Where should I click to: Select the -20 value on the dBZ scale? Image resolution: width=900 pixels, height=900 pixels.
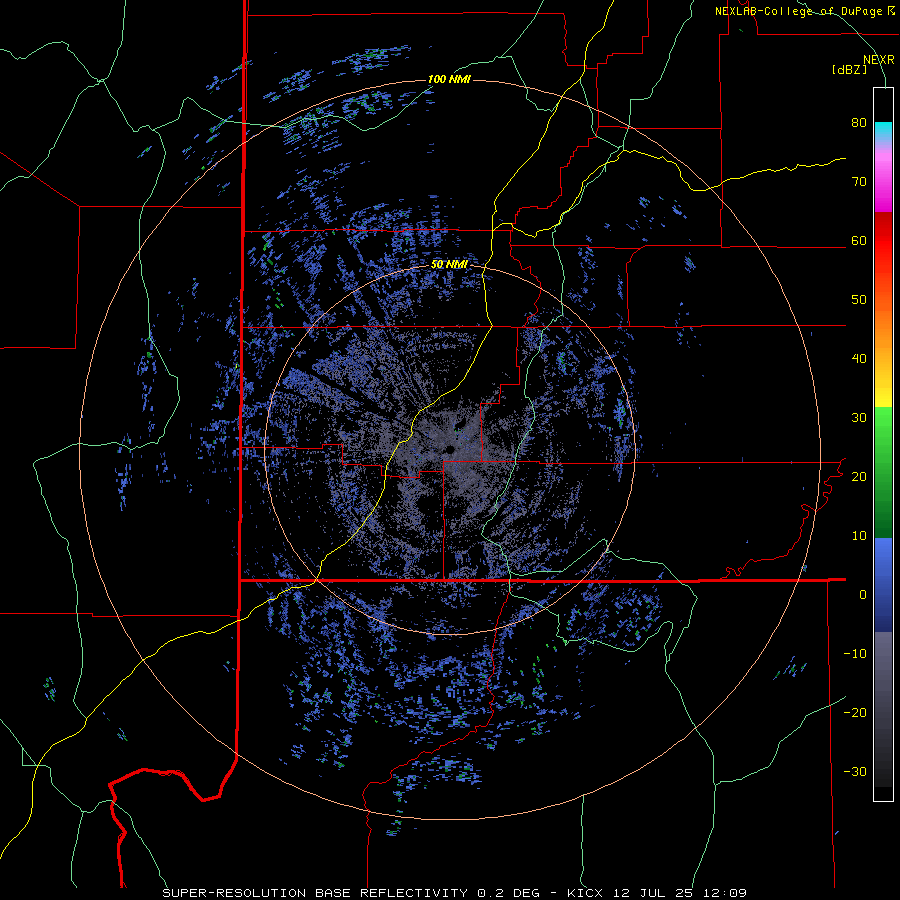[855, 712]
